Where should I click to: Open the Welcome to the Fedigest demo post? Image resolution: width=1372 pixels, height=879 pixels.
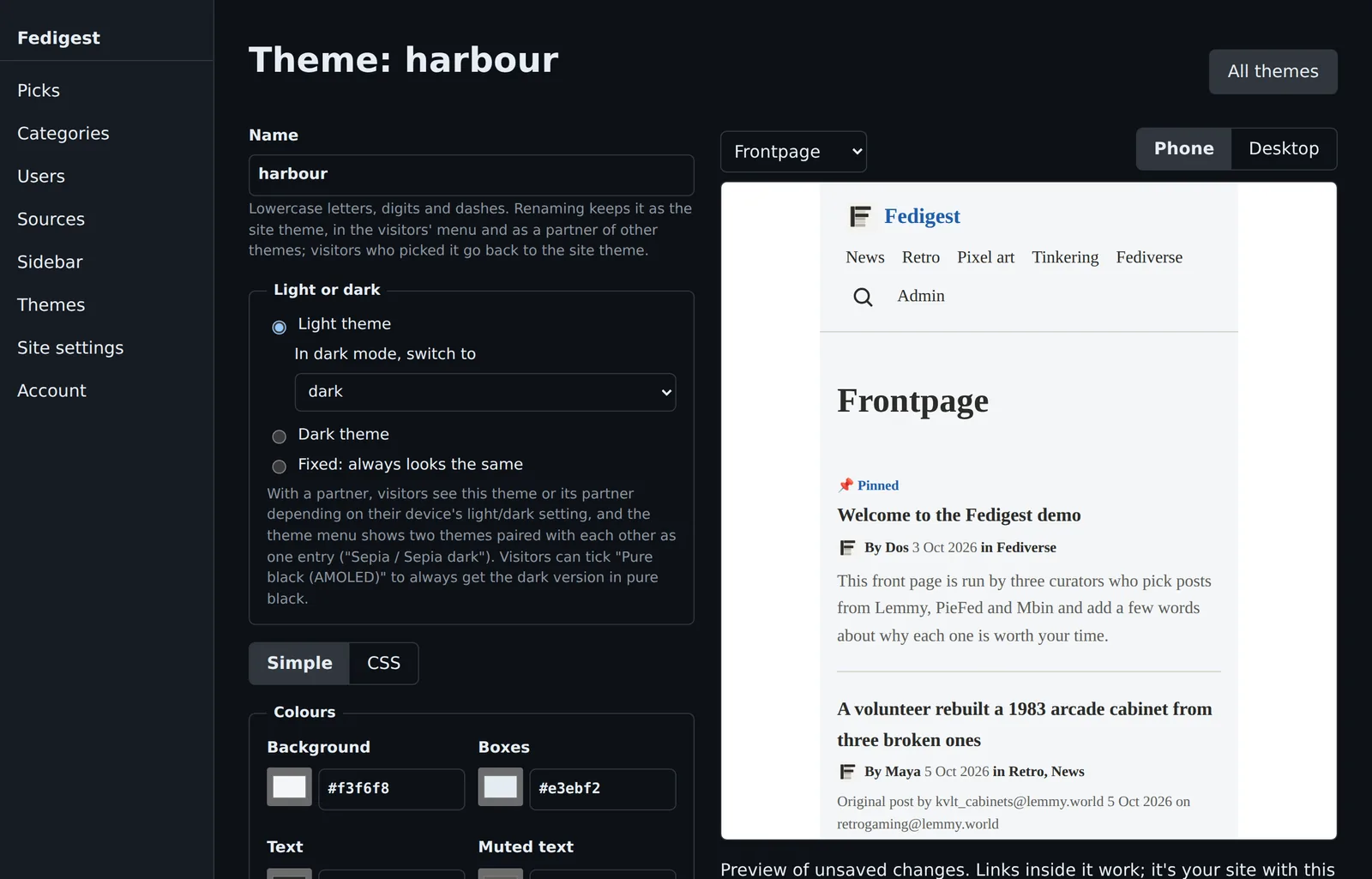pyautogui.click(x=959, y=515)
